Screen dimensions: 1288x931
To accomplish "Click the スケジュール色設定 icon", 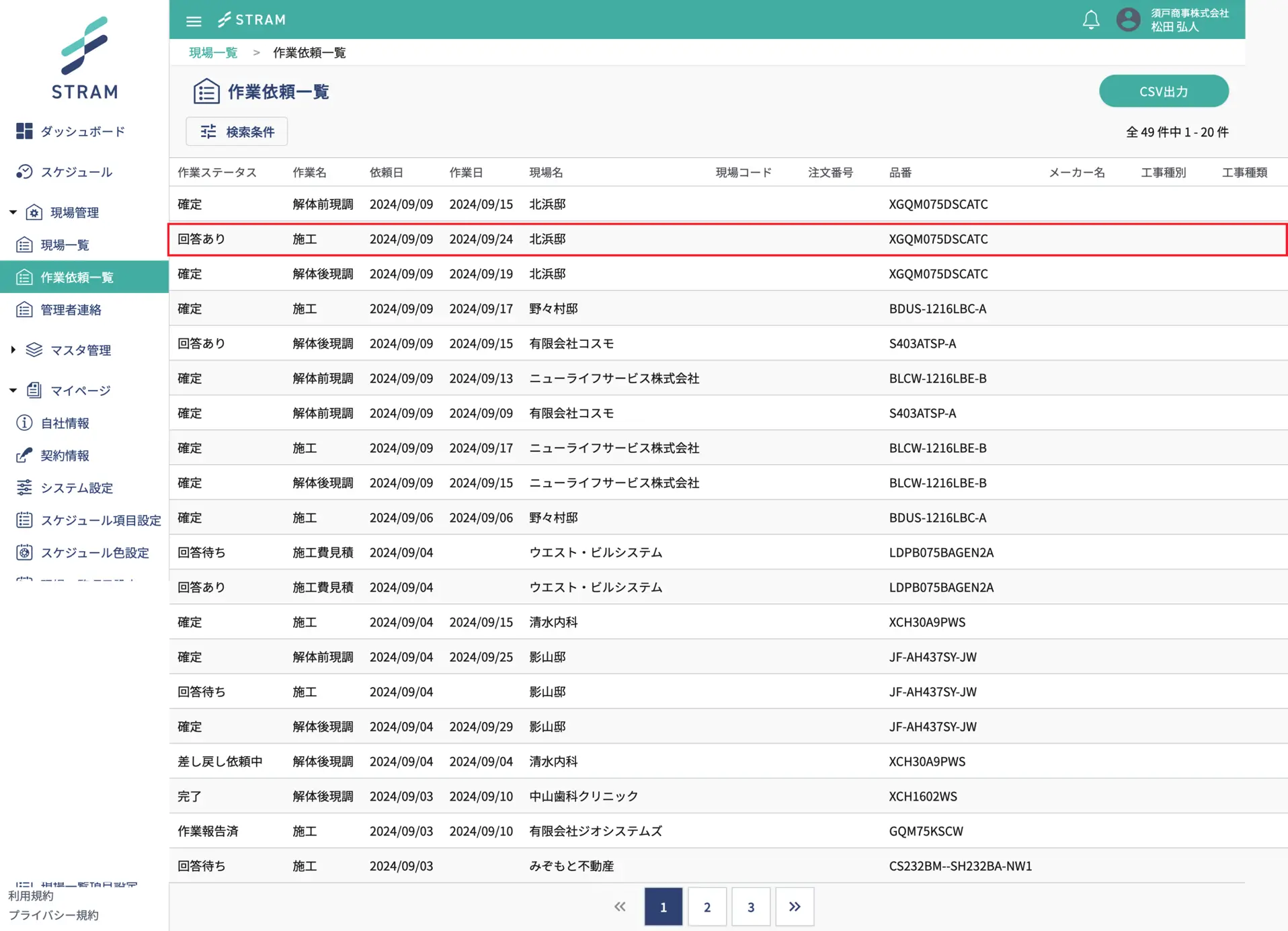I will (x=24, y=553).
